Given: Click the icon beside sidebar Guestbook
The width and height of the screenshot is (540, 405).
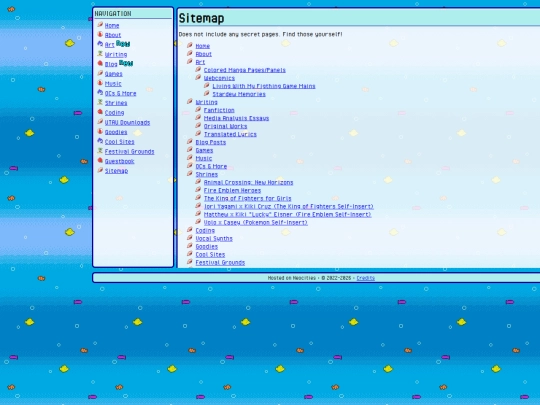Looking at the screenshot, I should click(100, 160).
